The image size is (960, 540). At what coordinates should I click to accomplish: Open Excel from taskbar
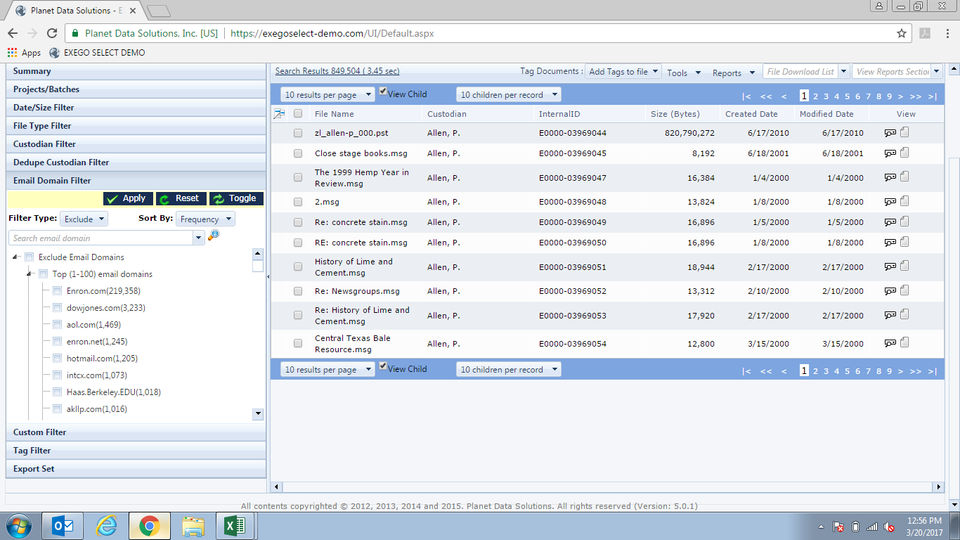[235, 526]
